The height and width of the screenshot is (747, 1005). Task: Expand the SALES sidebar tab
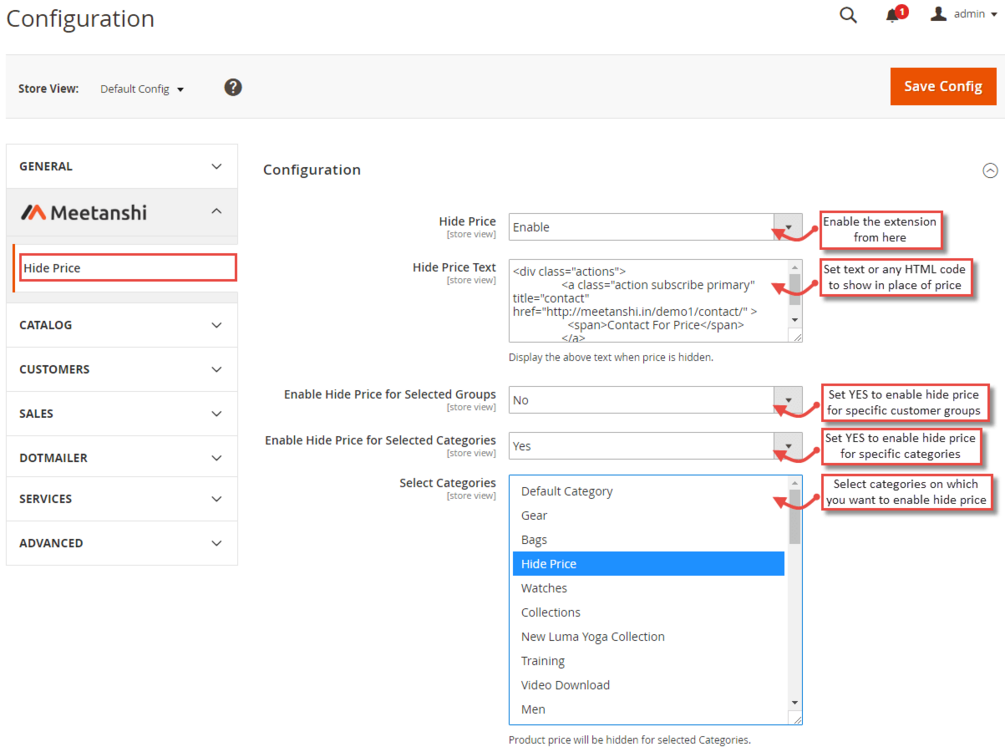point(122,413)
